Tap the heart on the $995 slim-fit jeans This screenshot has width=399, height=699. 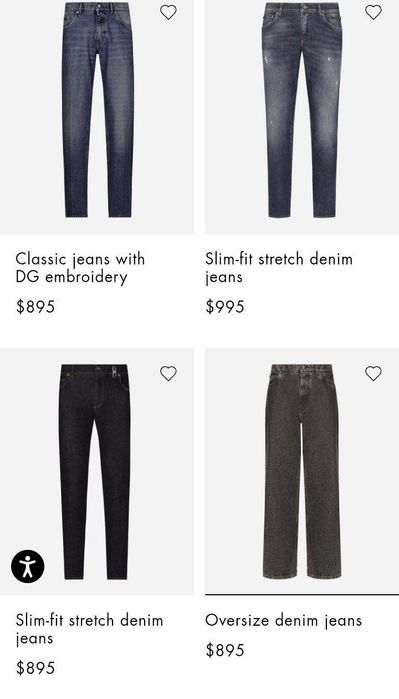coord(373,12)
